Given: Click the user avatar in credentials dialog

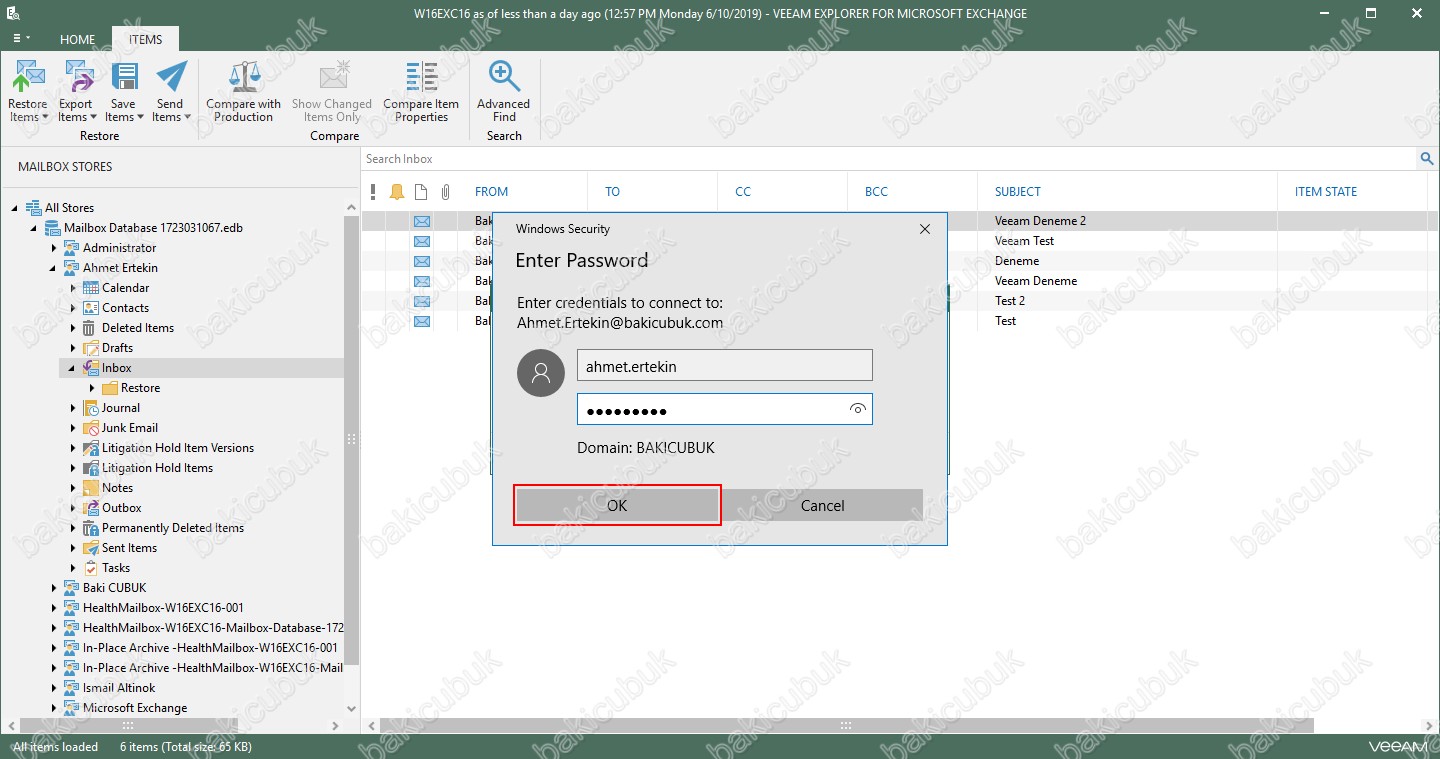Looking at the screenshot, I should pyautogui.click(x=541, y=373).
